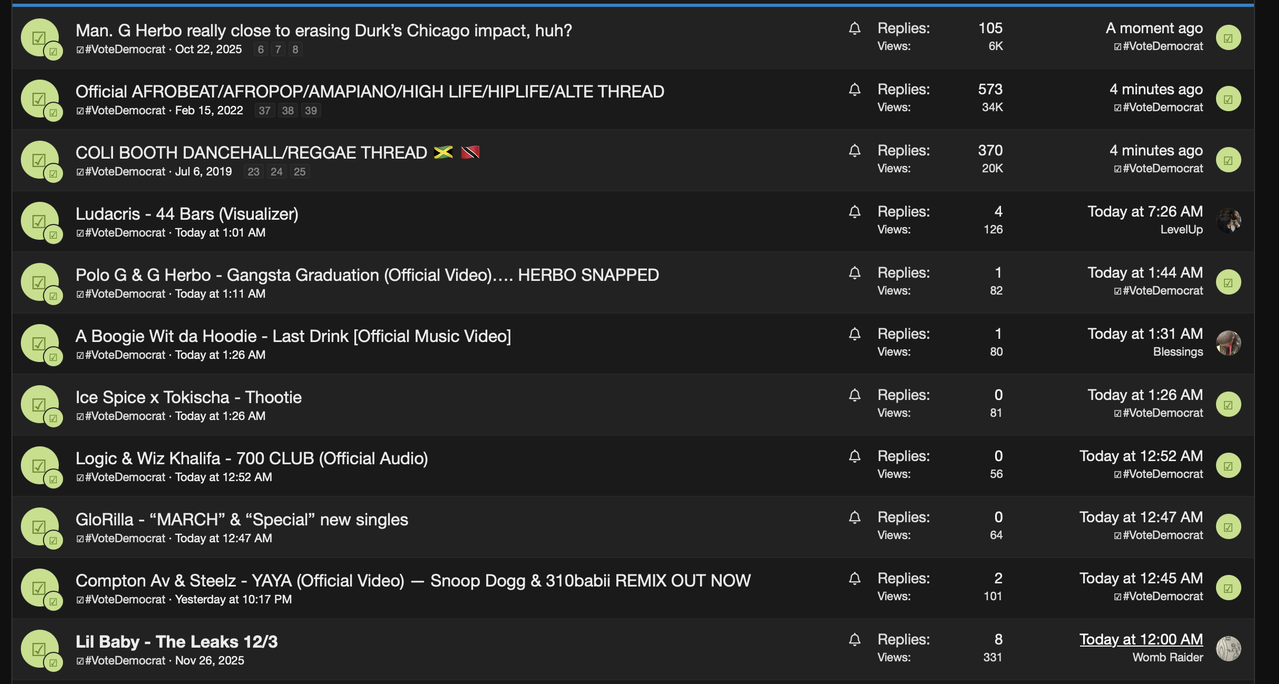Go to page 8 of Man. G Herbo thread
The image size is (1279, 684).
pos(295,49)
